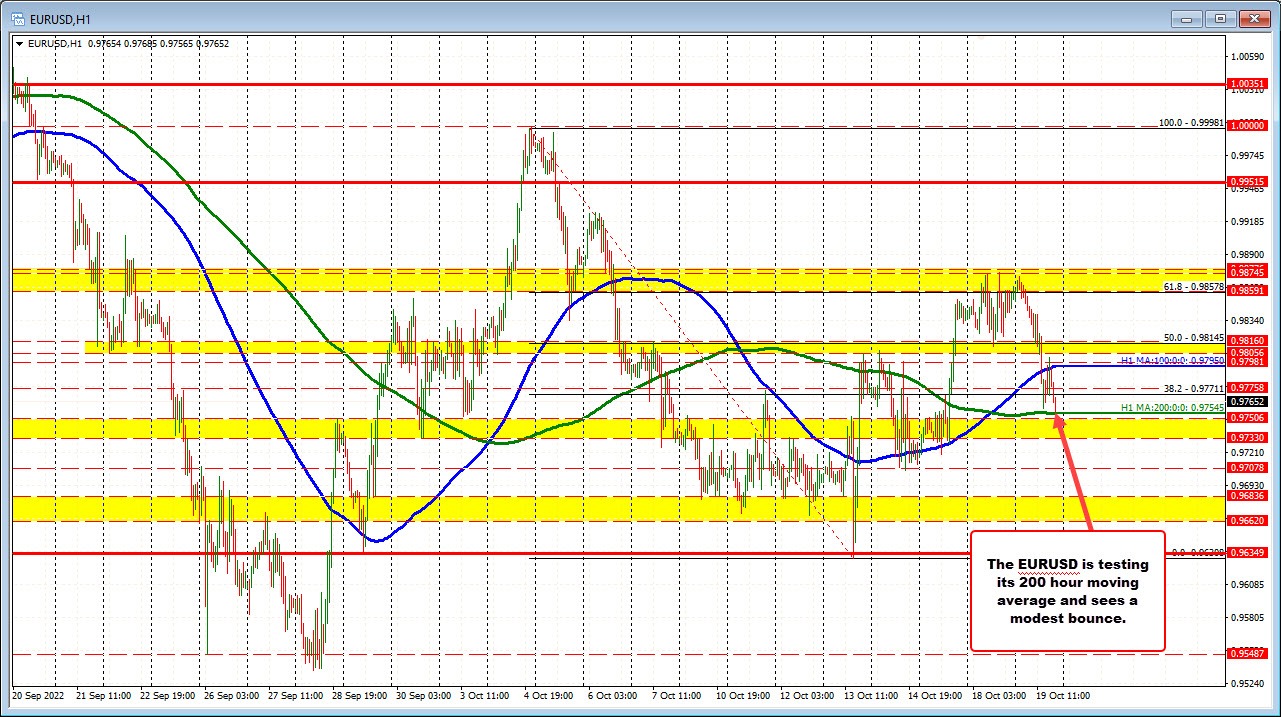Select the current price tag 0.97652
The height and width of the screenshot is (717, 1281).
click(1250, 399)
